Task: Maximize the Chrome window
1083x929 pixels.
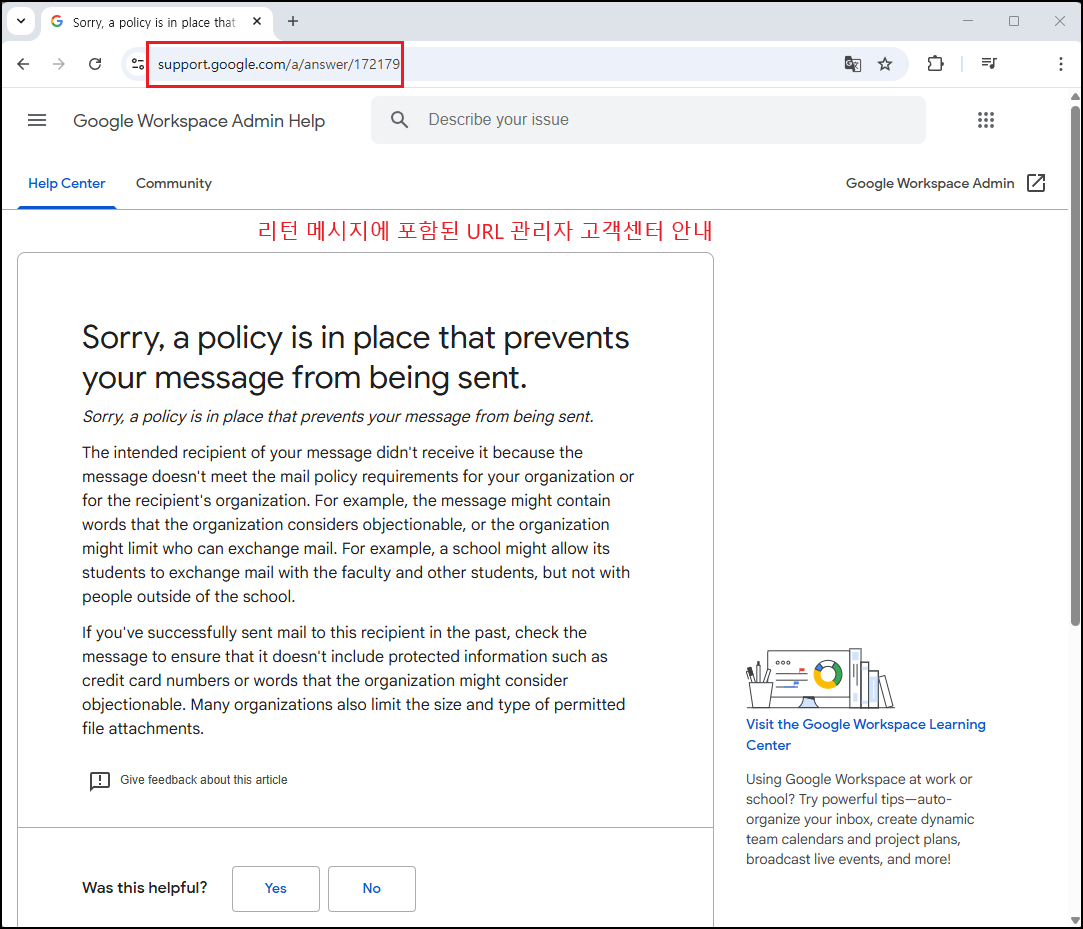Action: click(x=1013, y=21)
